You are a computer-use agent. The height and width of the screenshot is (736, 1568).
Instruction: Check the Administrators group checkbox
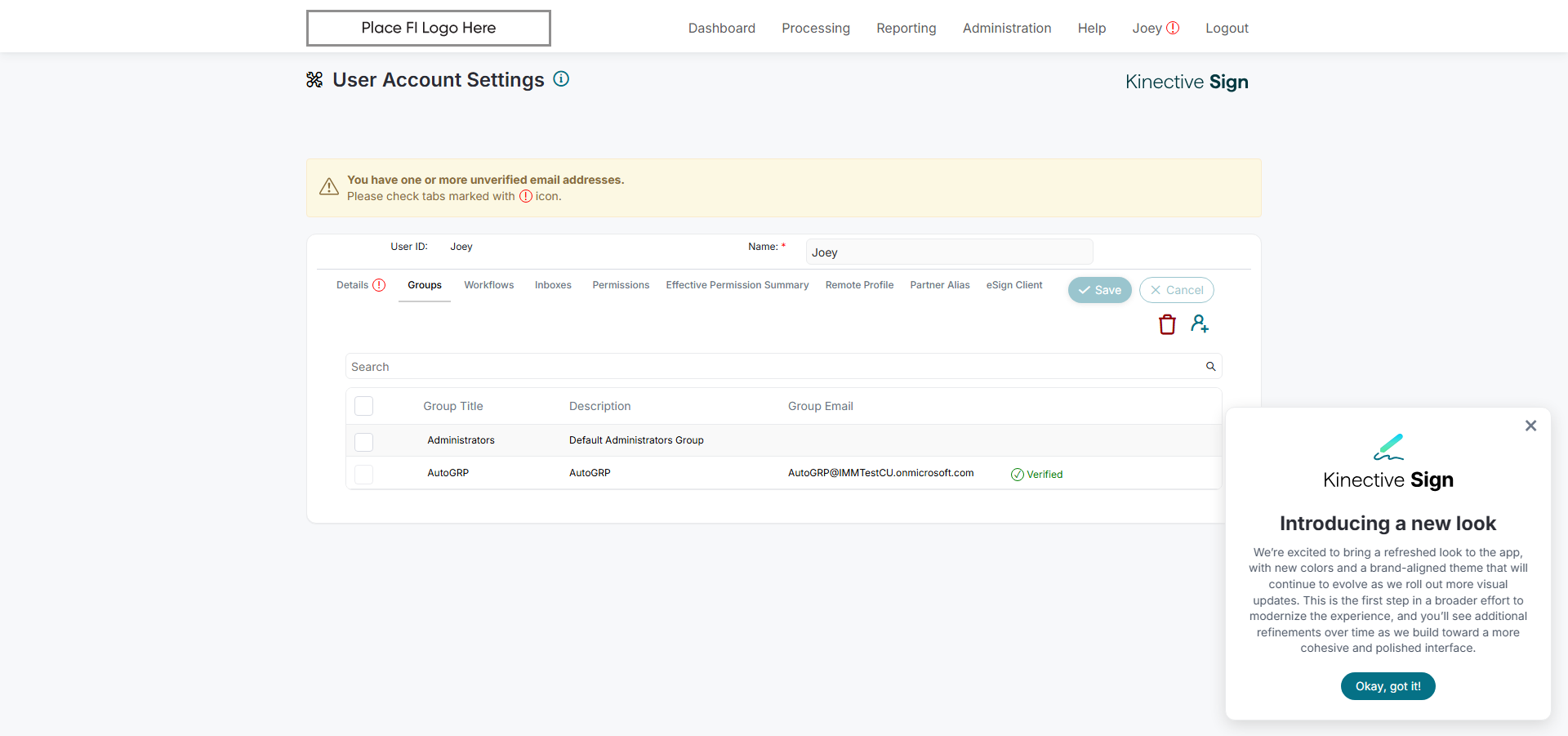(364, 441)
